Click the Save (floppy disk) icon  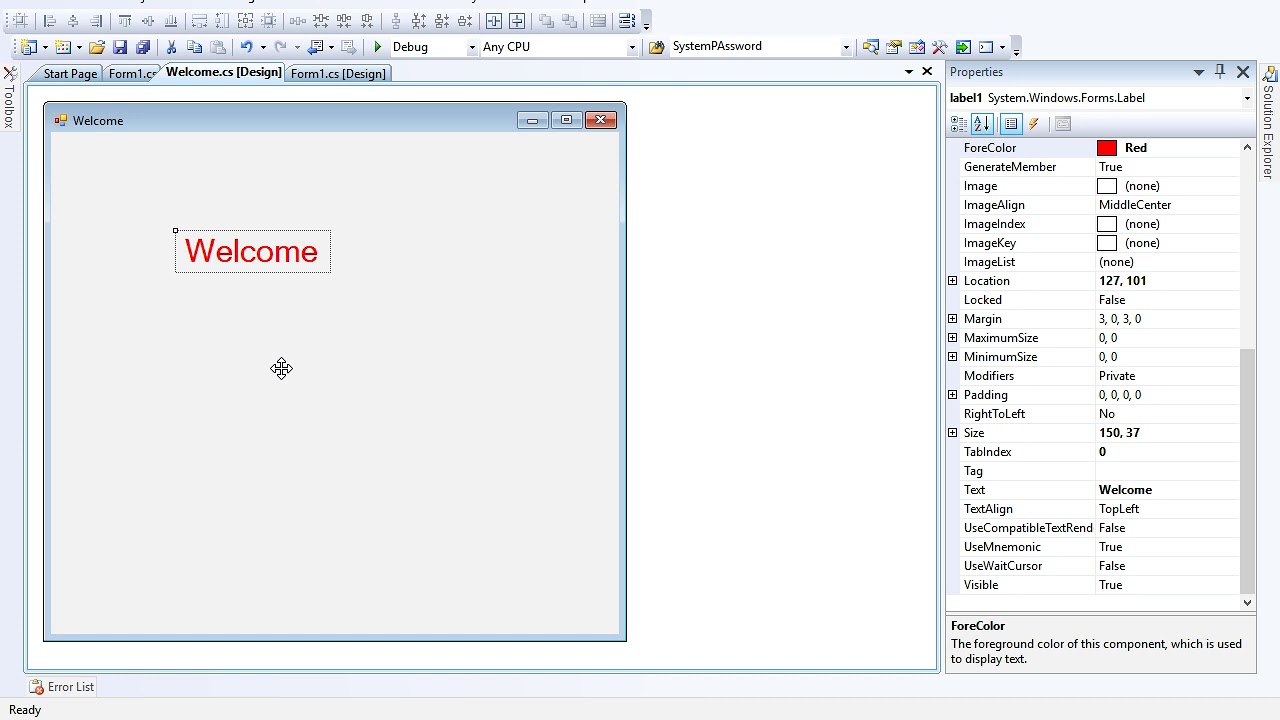(x=120, y=47)
